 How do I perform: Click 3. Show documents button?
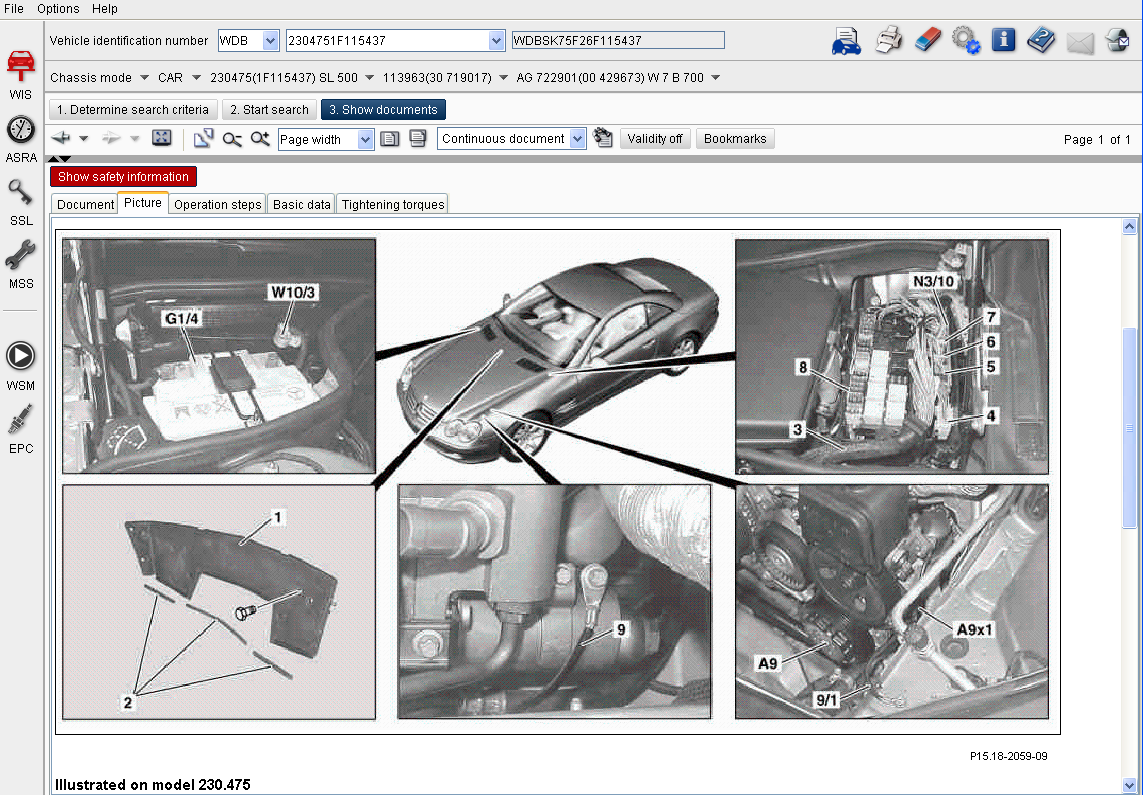383,109
